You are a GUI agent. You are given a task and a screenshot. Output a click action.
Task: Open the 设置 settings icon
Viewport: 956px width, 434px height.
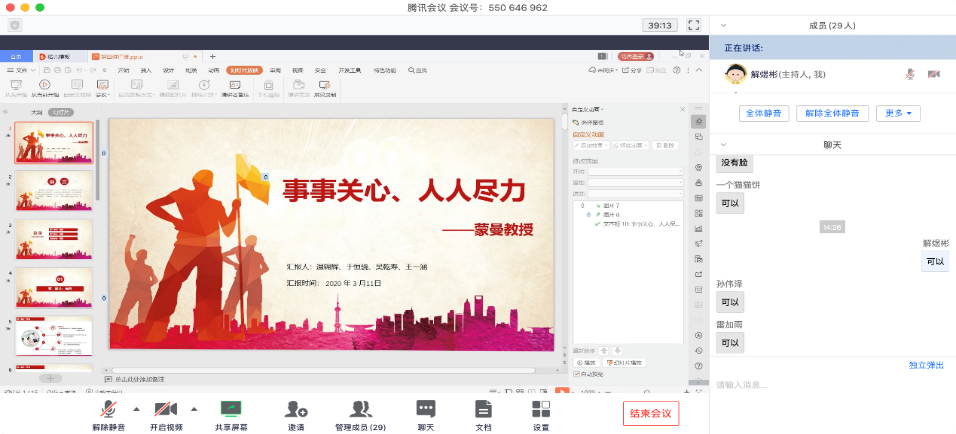(x=541, y=409)
